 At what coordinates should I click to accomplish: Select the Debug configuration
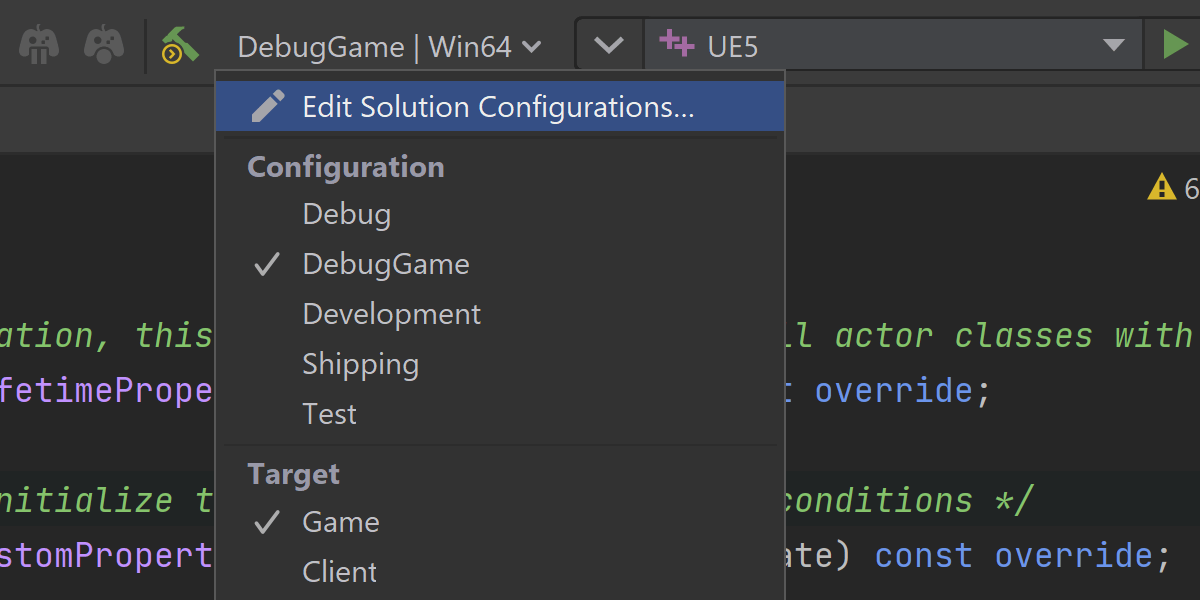coord(347,214)
